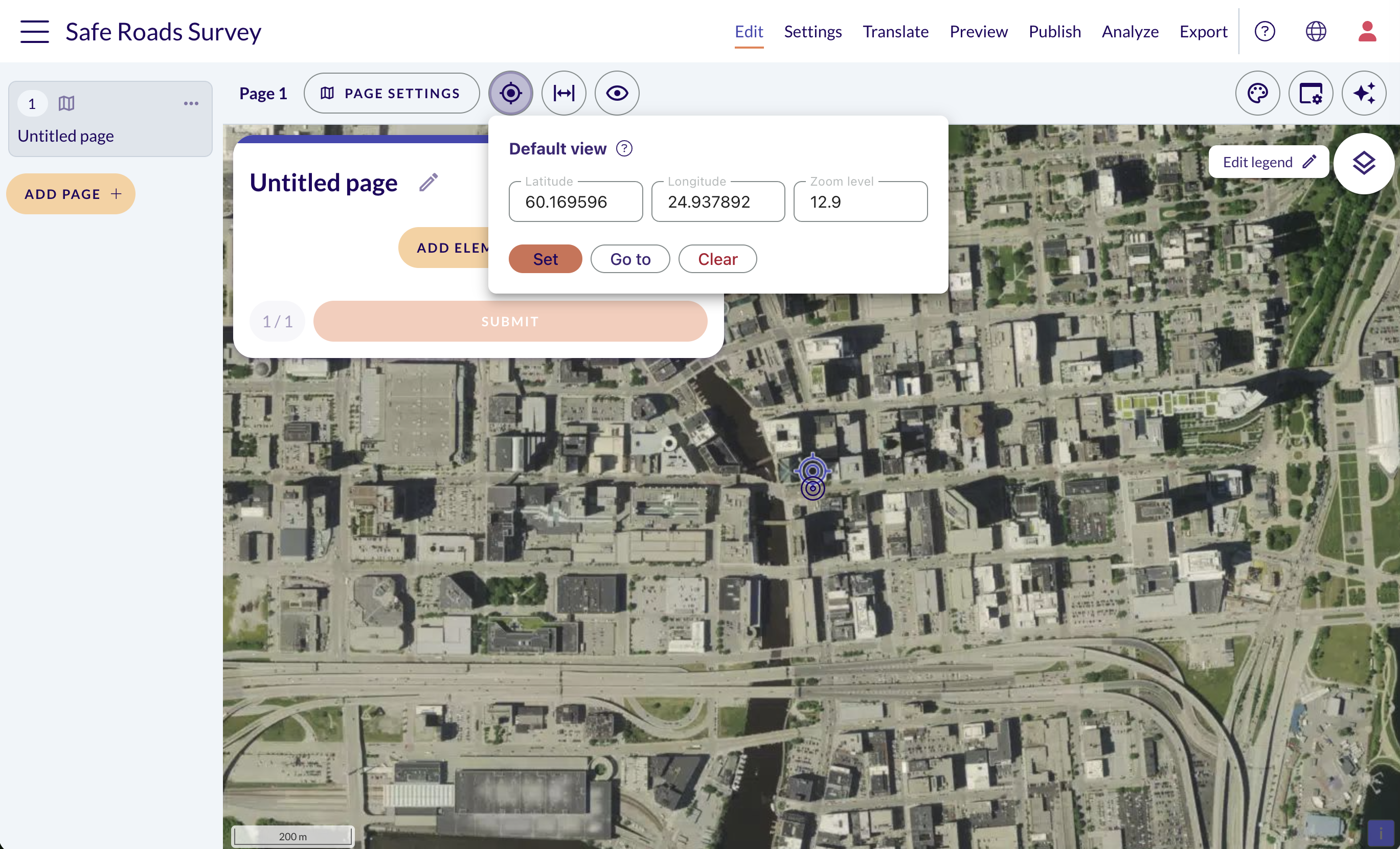
Task: Go to the Preview tab
Action: 978,32
